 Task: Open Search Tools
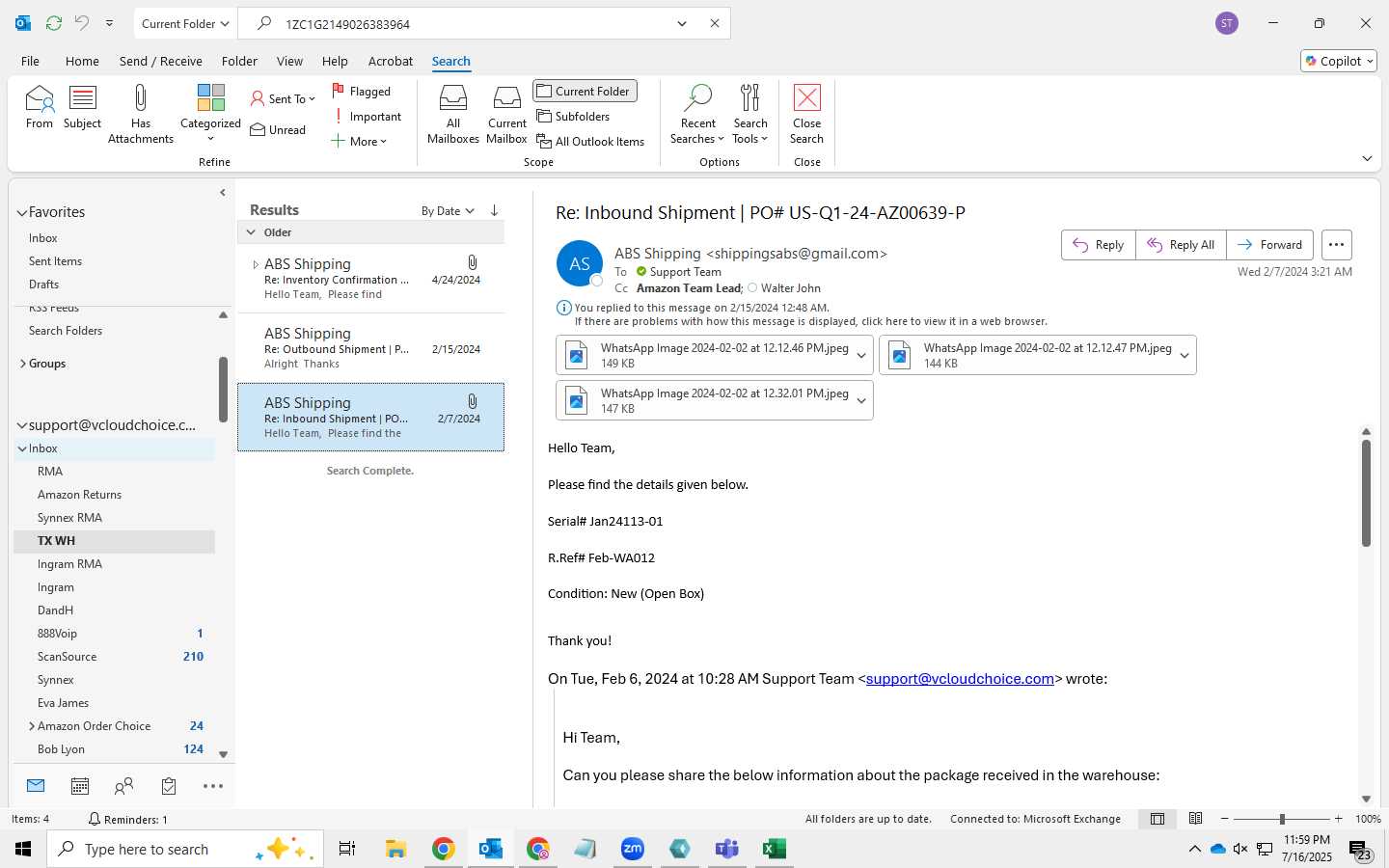pos(750,114)
